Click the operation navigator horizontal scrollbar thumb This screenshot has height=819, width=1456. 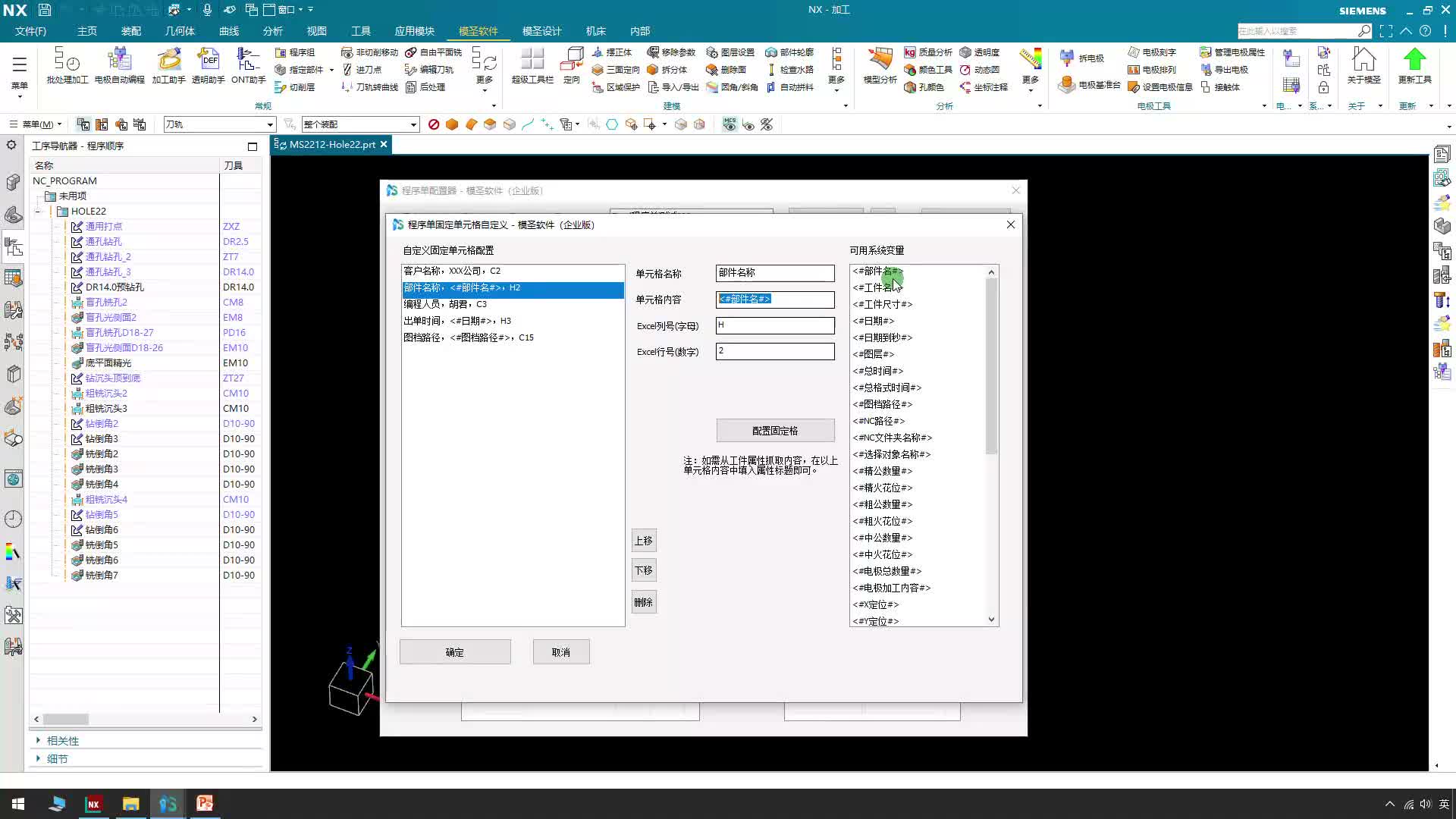click(x=66, y=719)
